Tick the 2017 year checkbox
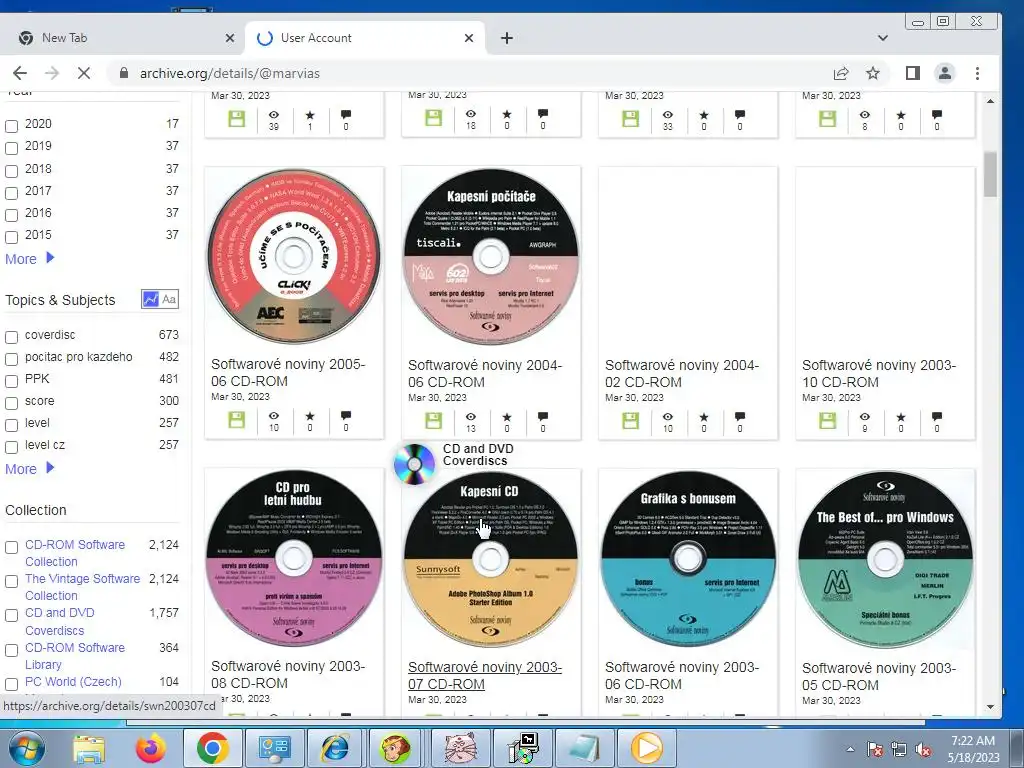The image size is (1024, 768). (12, 193)
